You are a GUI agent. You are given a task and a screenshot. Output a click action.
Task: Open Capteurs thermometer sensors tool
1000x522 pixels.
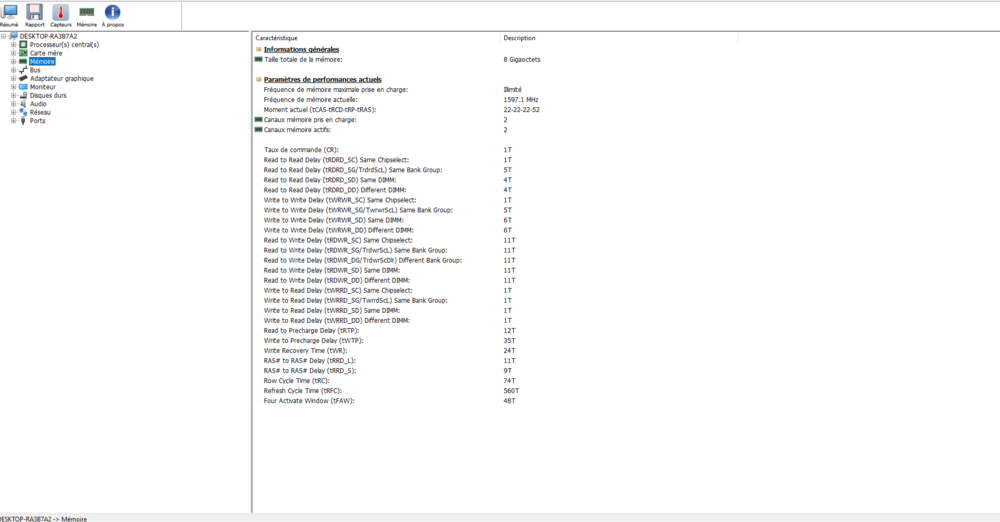tap(60, 13)
